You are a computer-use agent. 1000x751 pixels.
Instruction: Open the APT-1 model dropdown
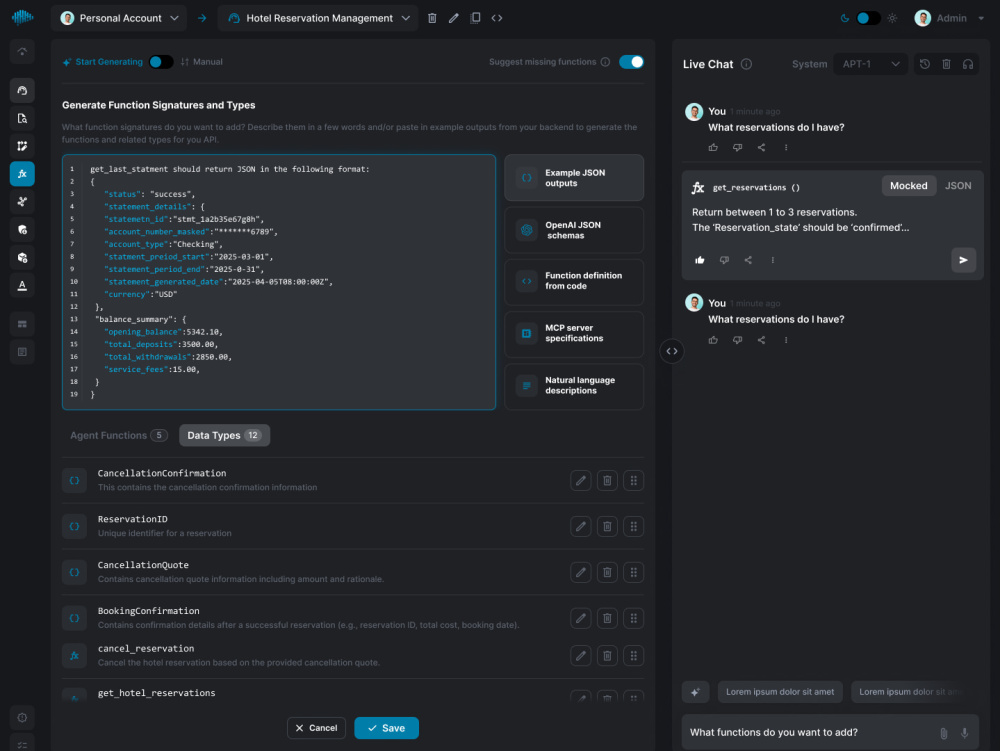coord(871,64)
